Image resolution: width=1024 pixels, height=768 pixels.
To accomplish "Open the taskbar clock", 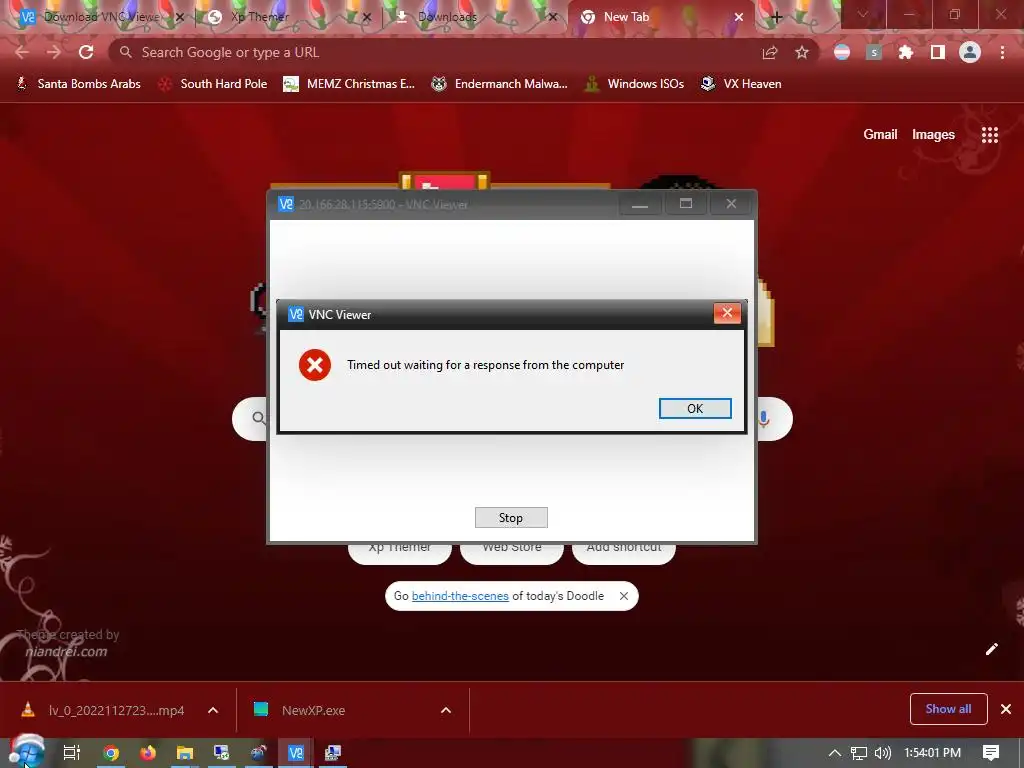I will (x=932, y=752).
